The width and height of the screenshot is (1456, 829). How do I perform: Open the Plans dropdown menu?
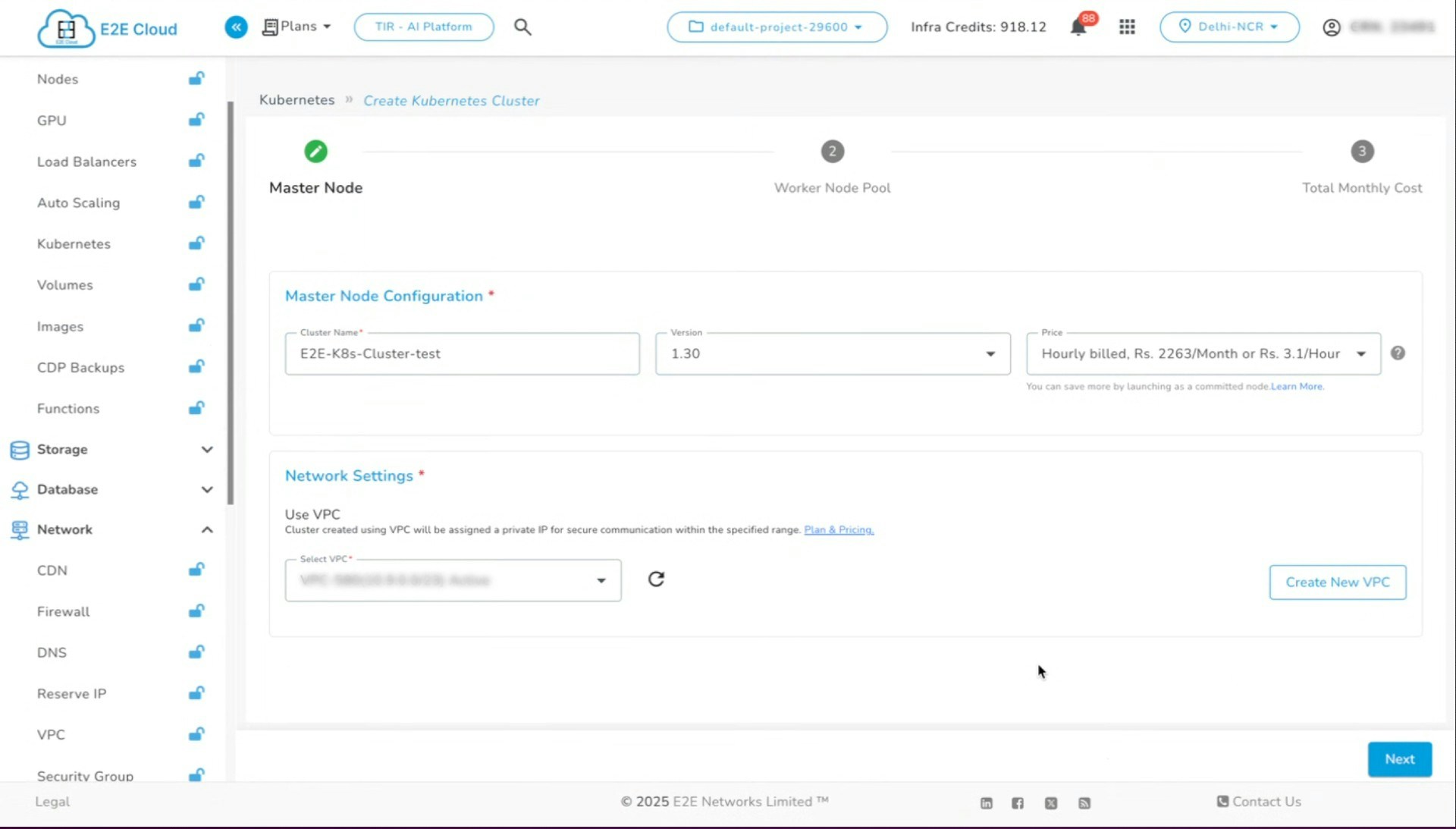click(x=297, y=27)
